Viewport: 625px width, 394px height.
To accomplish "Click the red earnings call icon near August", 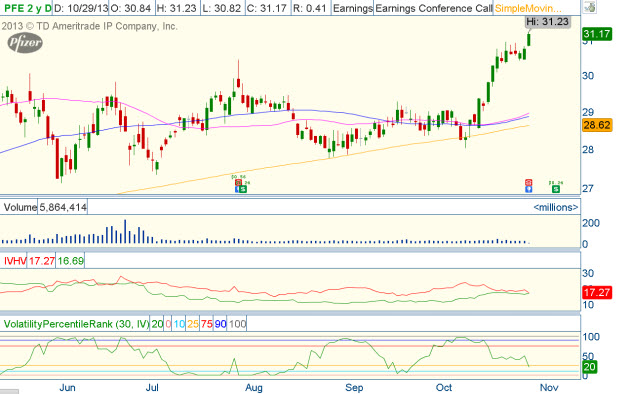I will [x=238, y=183].
